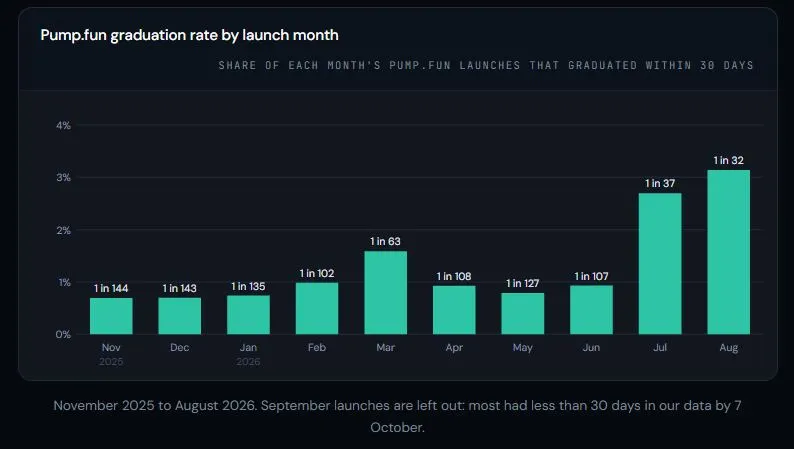Click the '1 in 63' label

pyautogui.click(x=385, y=241)
